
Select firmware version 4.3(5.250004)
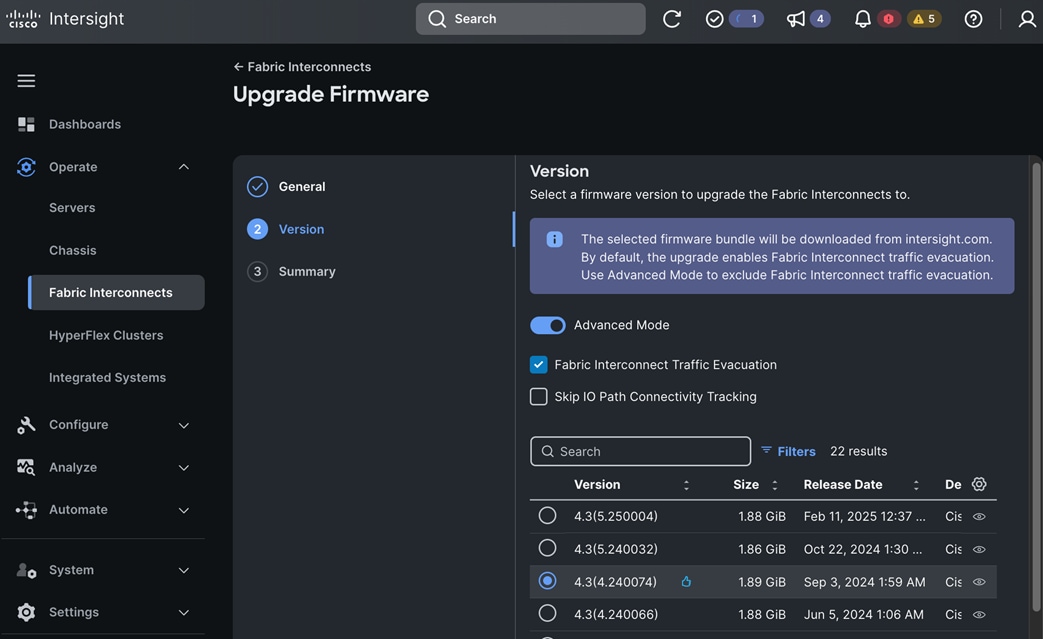coord(547,516)
